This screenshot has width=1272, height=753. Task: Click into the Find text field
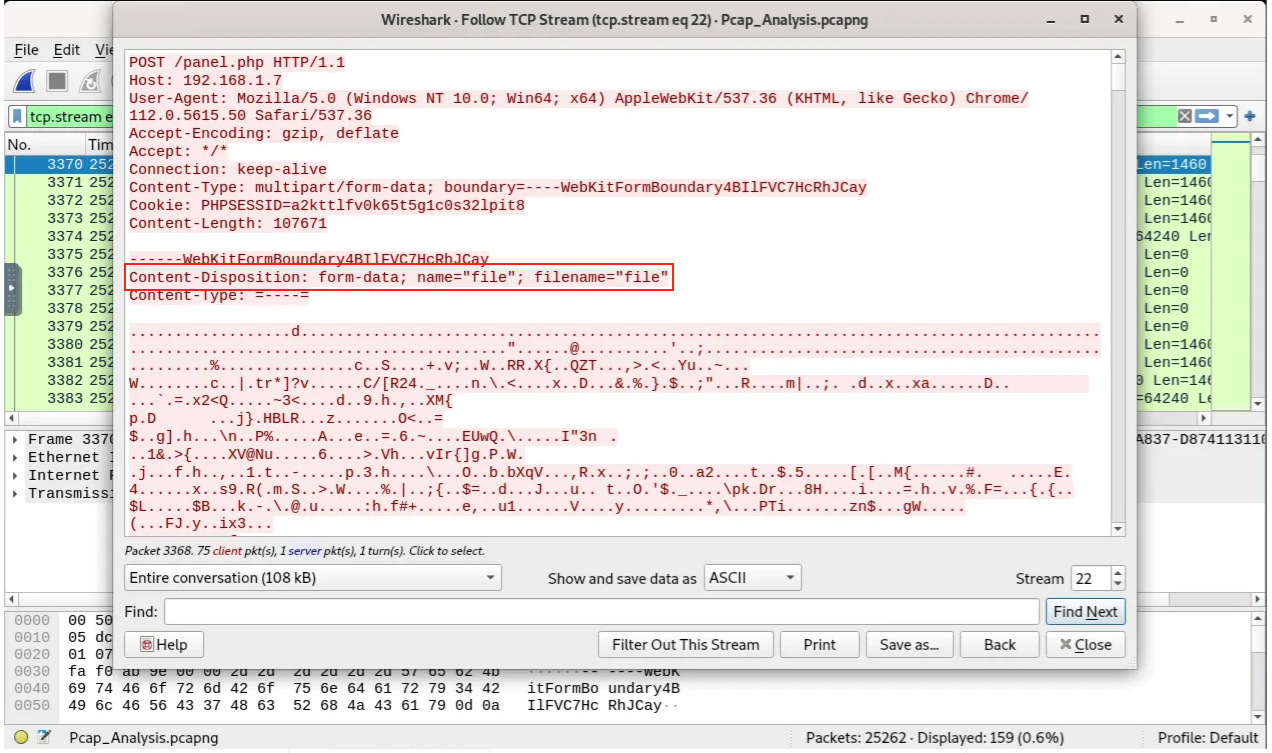[x=602, y=612]
